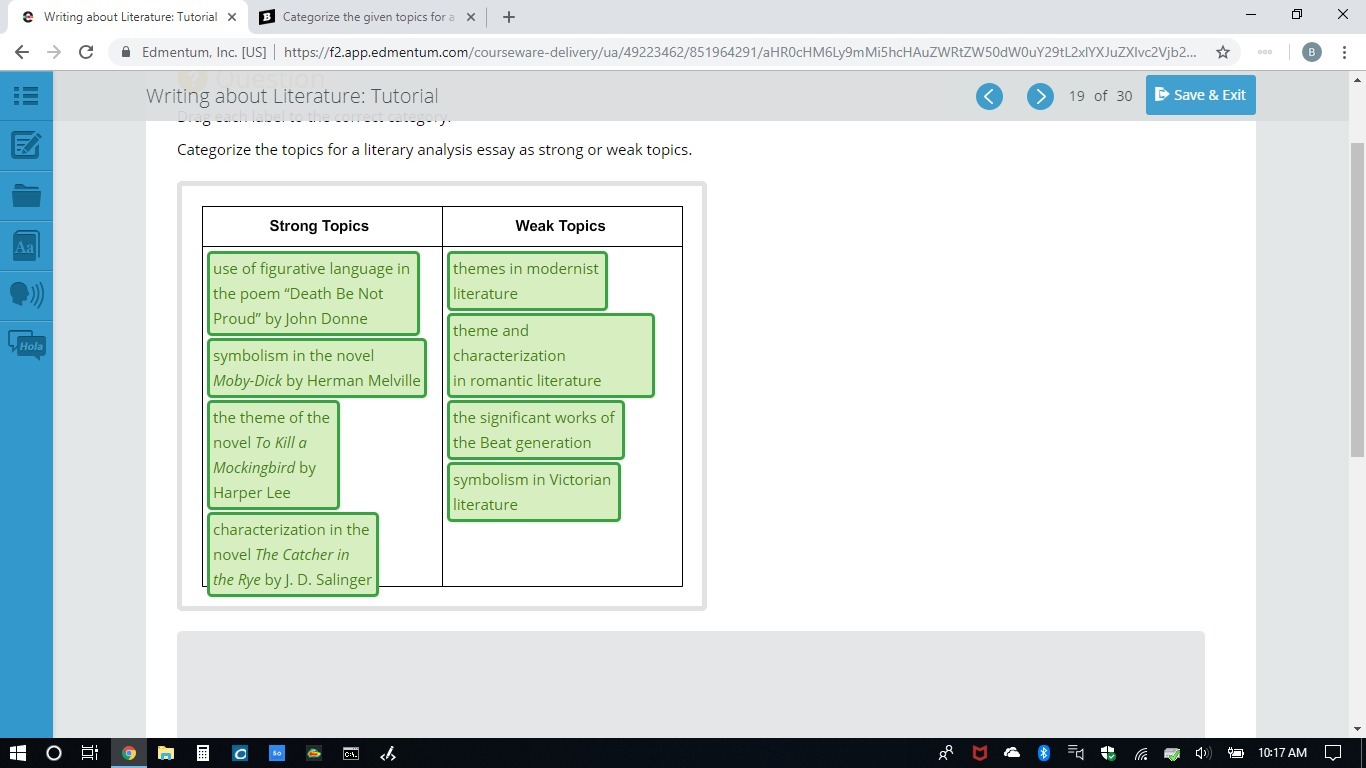Open the Chrome profile B avatar

[x=1312, y=52]
